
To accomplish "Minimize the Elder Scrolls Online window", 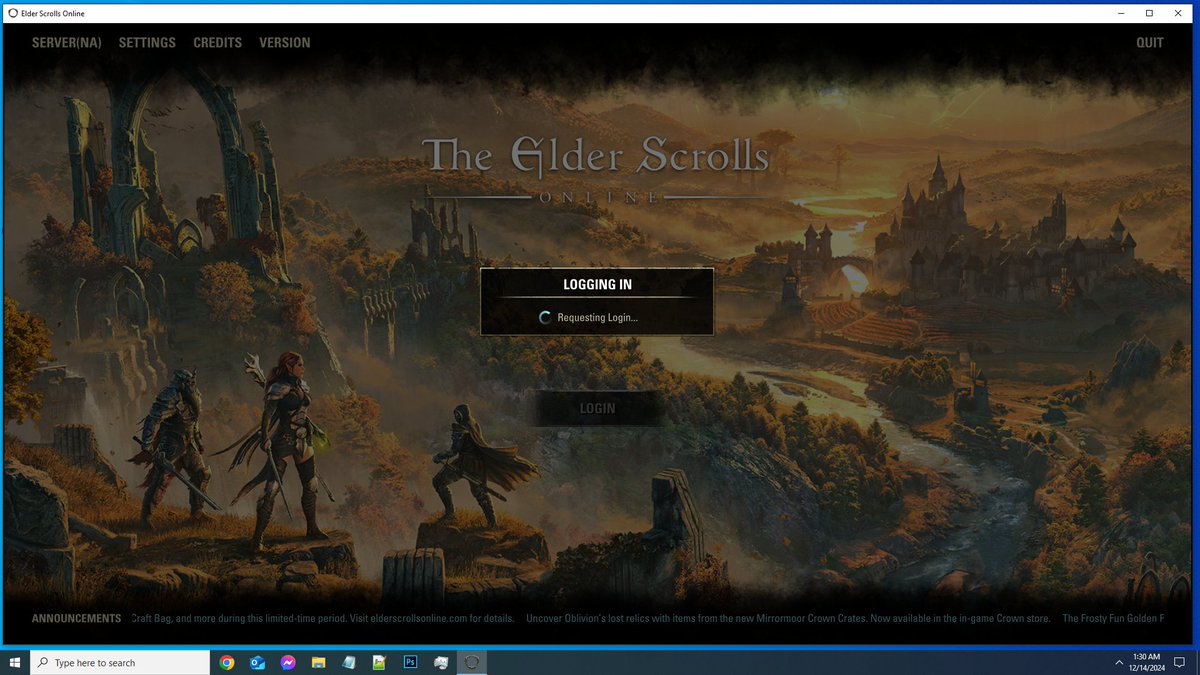I will (x=1120, y=13).
